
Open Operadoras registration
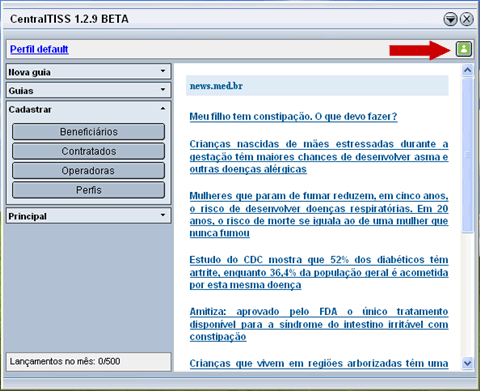point(89,171)
